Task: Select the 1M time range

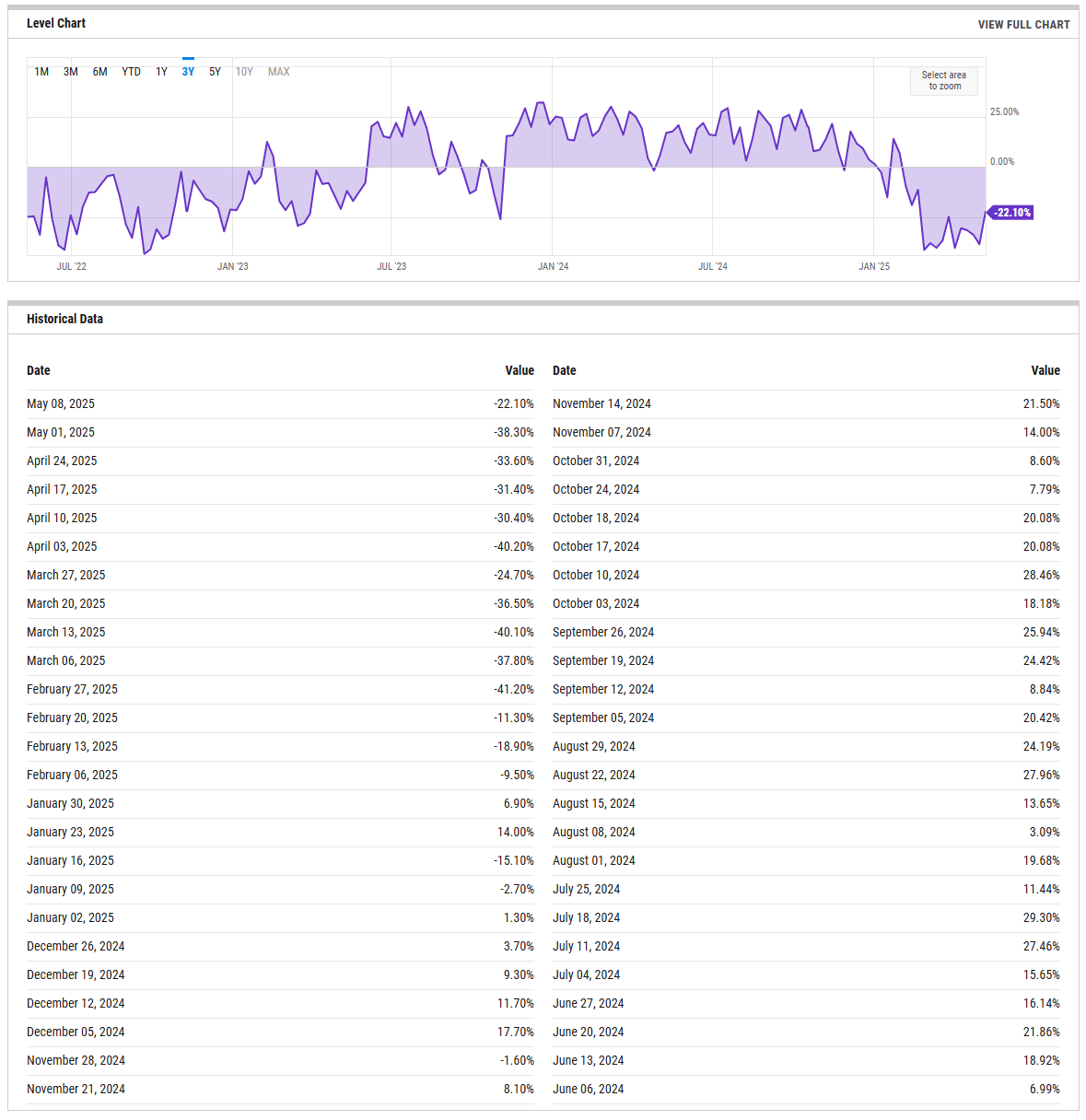Action: [x=41, y=72]
